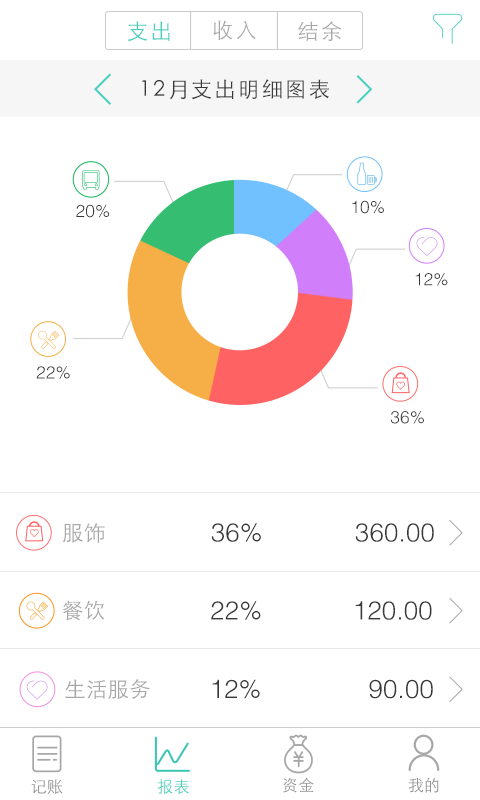This screenshot has height=800, width=480.
Task: Switch to the 结余 tab
Action: coord(320,31)
